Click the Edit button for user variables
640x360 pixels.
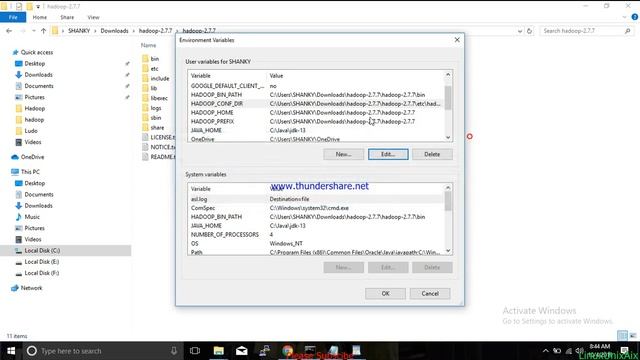click(x=388, y=154)
